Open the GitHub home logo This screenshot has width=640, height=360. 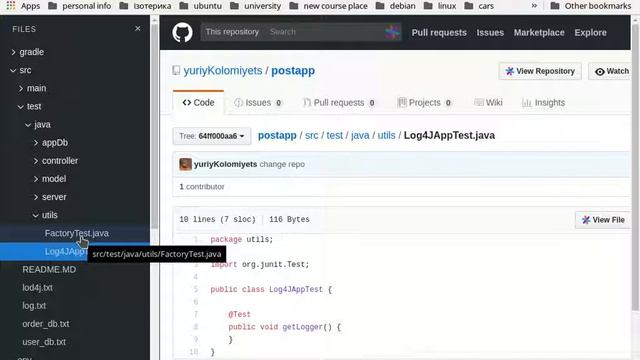tap(182, 32)
